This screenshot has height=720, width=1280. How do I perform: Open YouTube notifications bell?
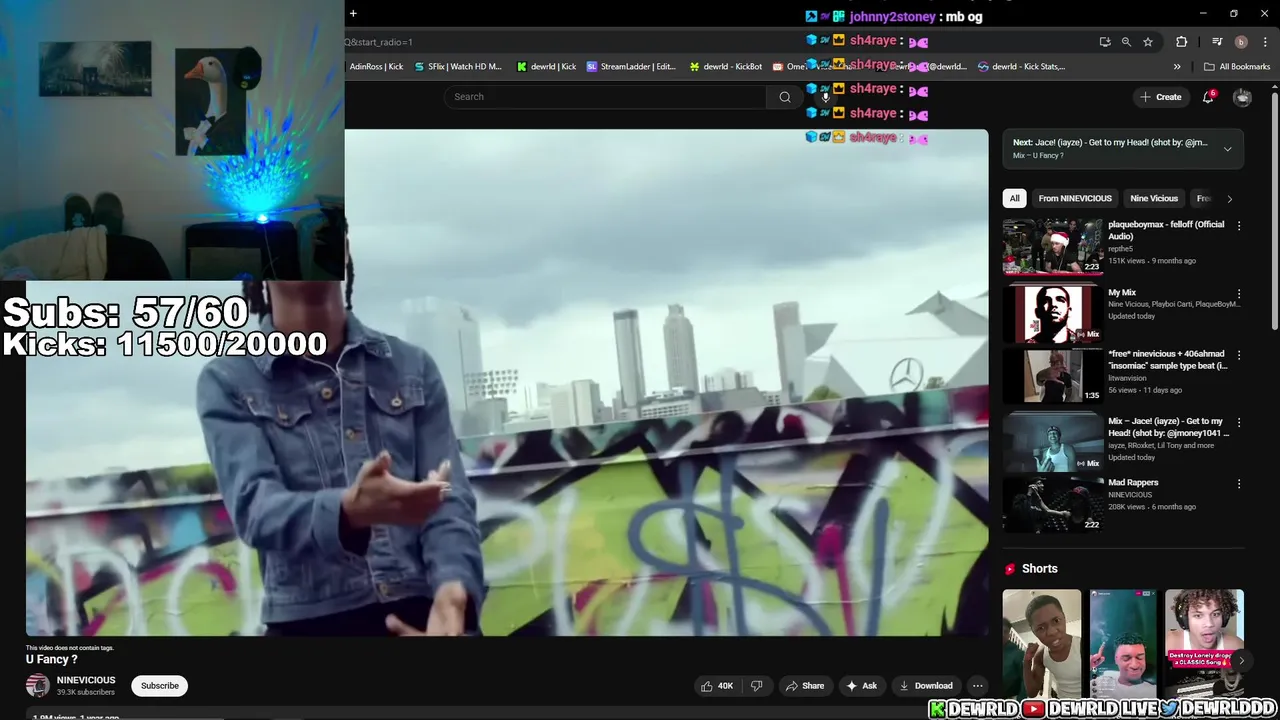(x=1208, y=97)
